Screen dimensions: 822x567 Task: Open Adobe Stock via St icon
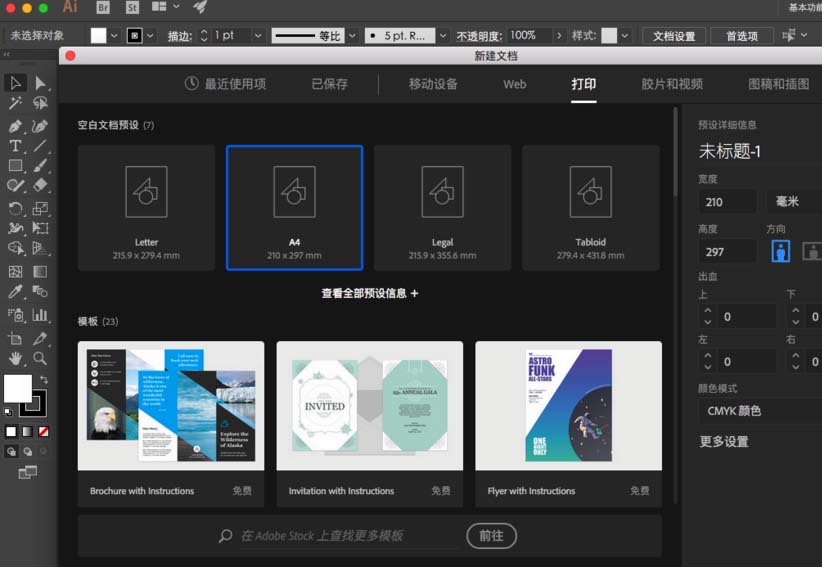click(x=132, y=7)
